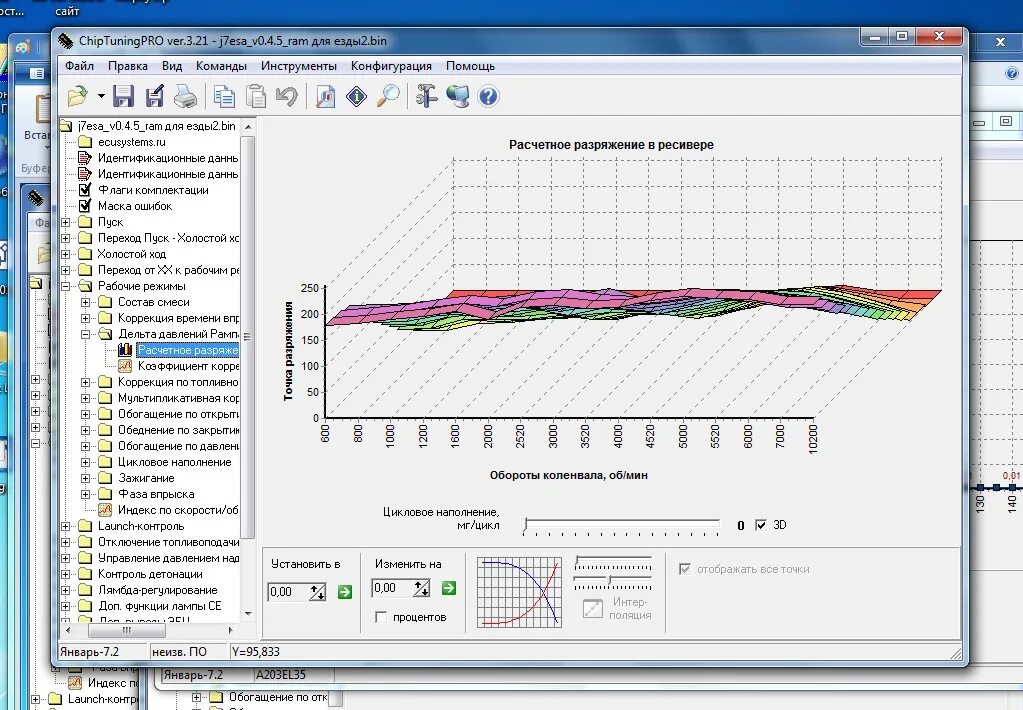The image size is (1023, 710).
Task: Click the upper interpolation slider near curves
Action: [x=613, y=563]
